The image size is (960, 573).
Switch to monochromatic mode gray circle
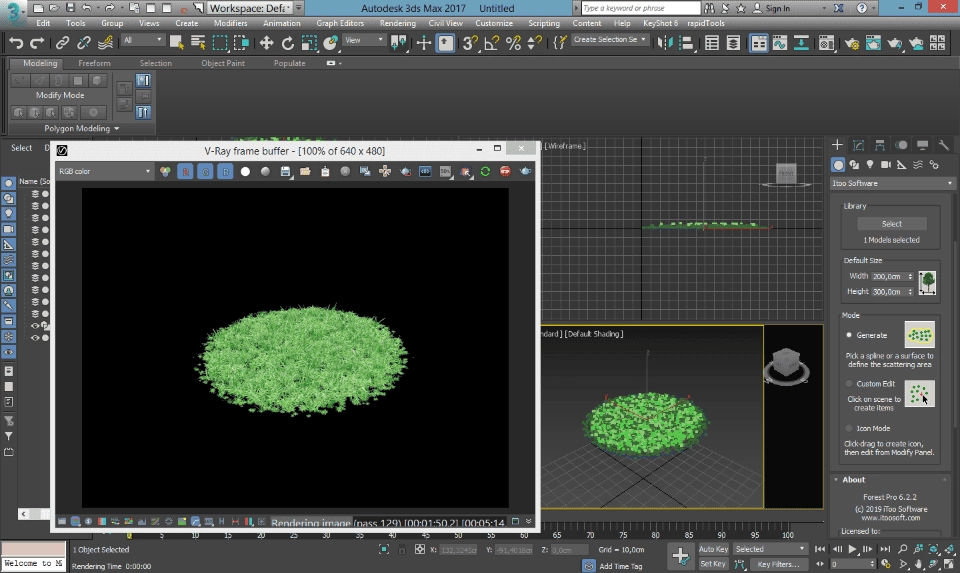(x=265, y=171)
